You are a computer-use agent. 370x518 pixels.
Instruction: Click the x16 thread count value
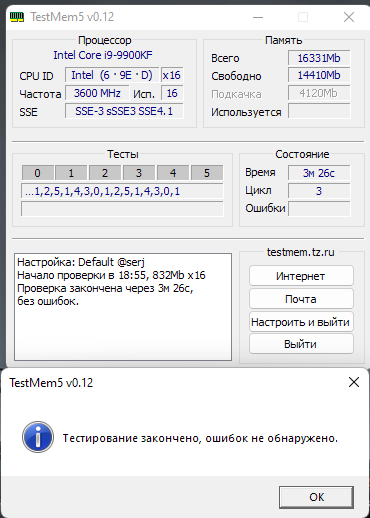coord(172,75)
